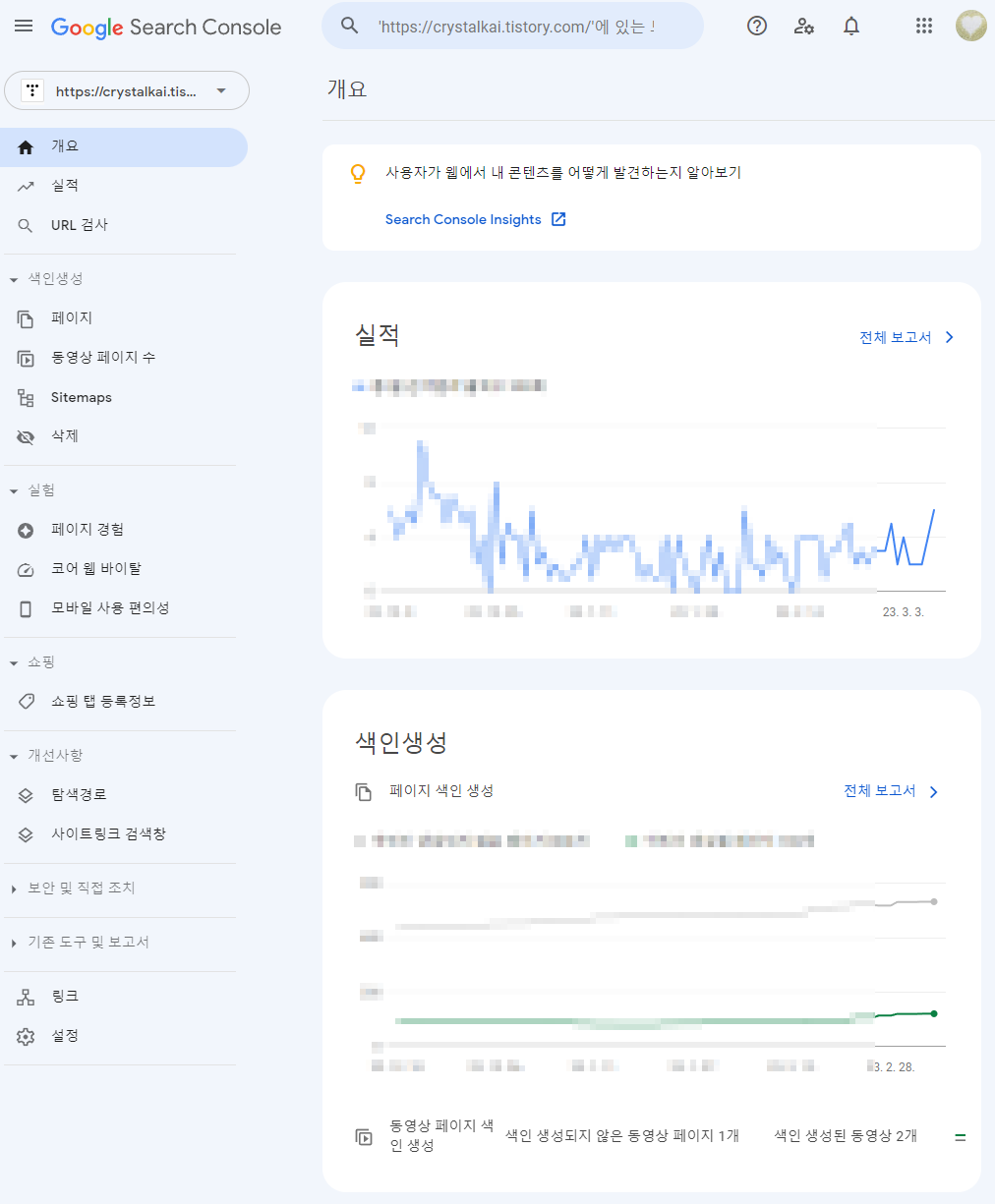This screenshot has height=1204, width=995.
Task: Click the video pages icon beside 동영상 페이지 수
Action: pos(26,359)
